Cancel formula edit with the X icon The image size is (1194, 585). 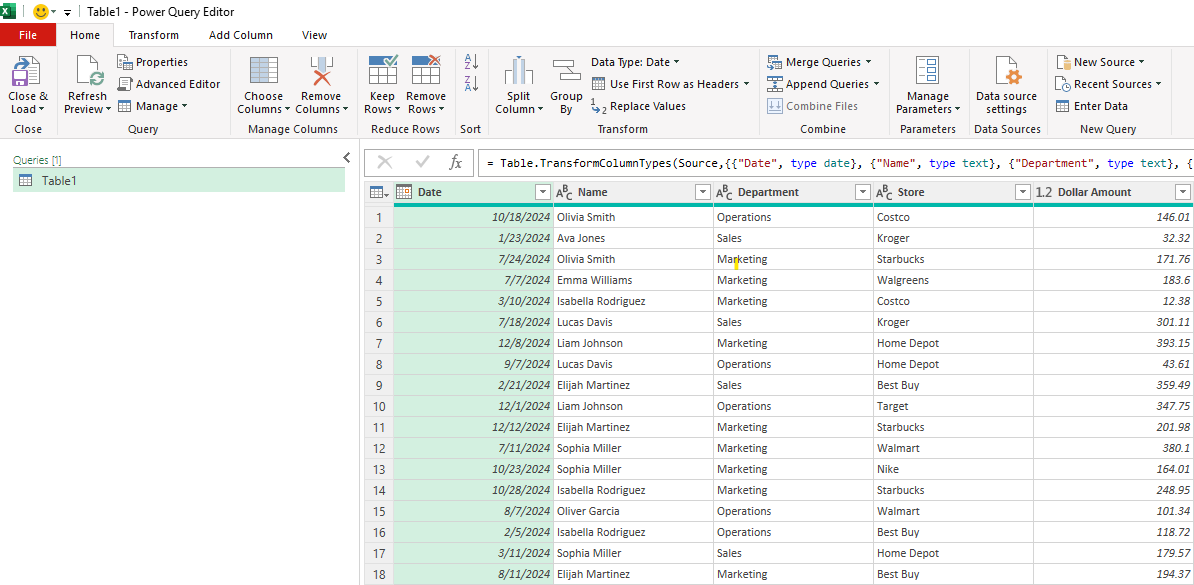pyautogui.click(x=385, y=162)
